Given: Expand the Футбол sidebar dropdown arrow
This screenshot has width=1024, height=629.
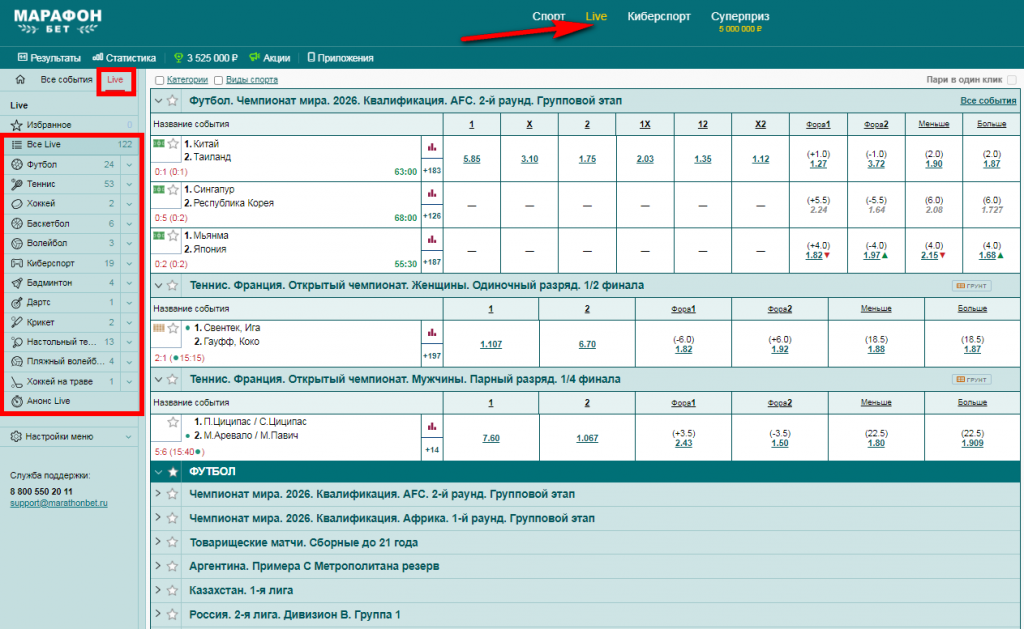Looking at the screenshot, I should point(129,165).
